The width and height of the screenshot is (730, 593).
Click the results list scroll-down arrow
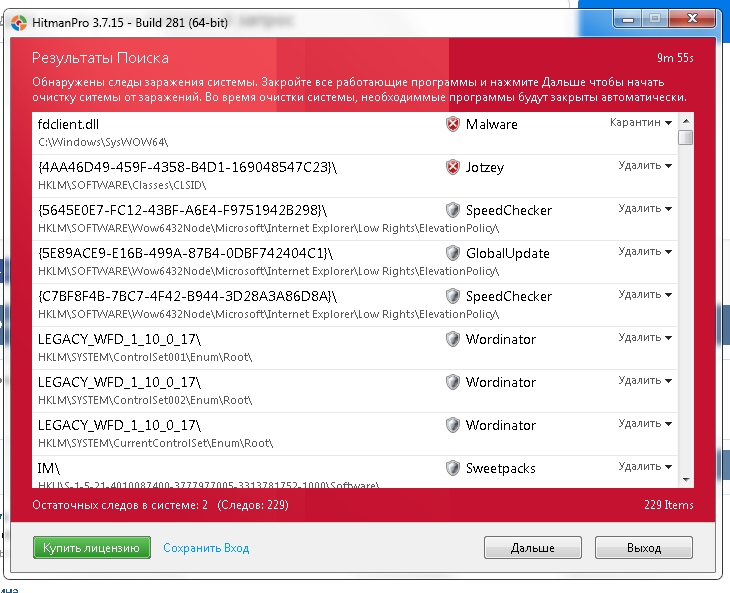(x=686, y=480)
